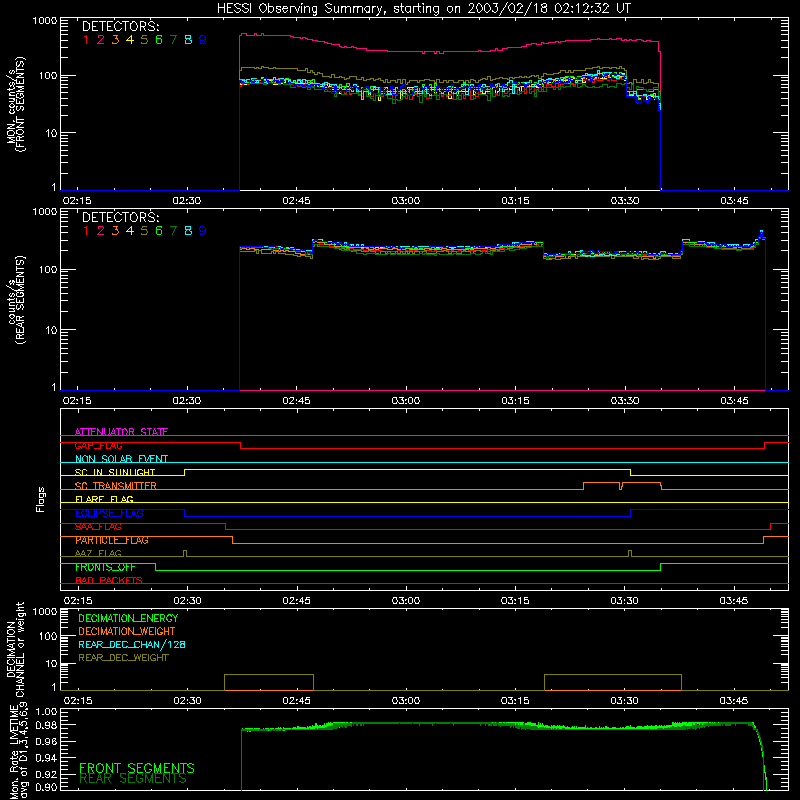
Task: Click detector 4 legend number in front segments plot
Action: pos(130,39)
